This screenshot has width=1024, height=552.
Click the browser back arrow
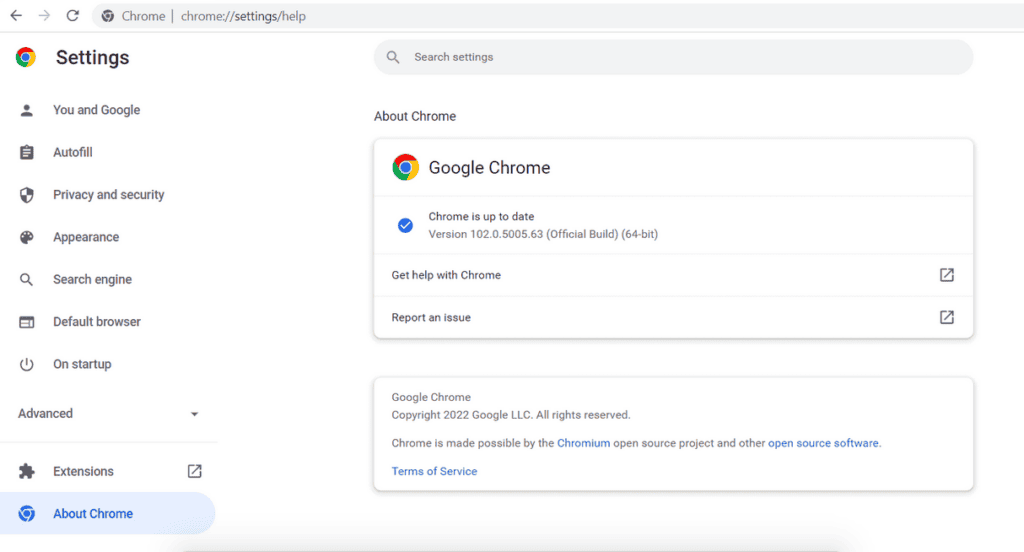click(16, 16)
